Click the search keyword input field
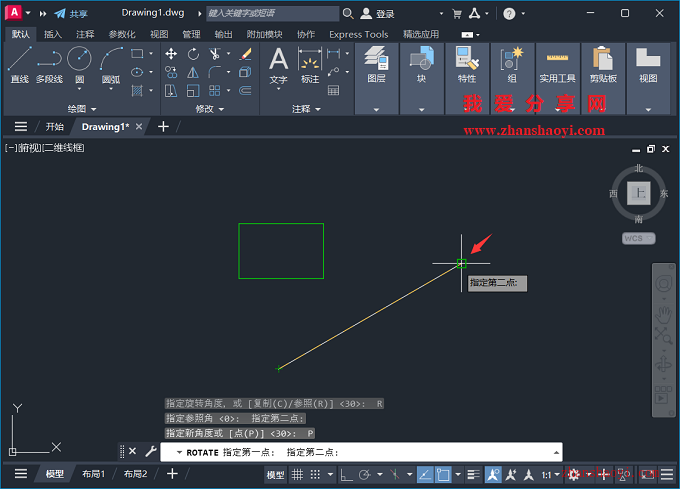This screenshot has width=680, height=489. pyautogui.click(x=273, y=13)
